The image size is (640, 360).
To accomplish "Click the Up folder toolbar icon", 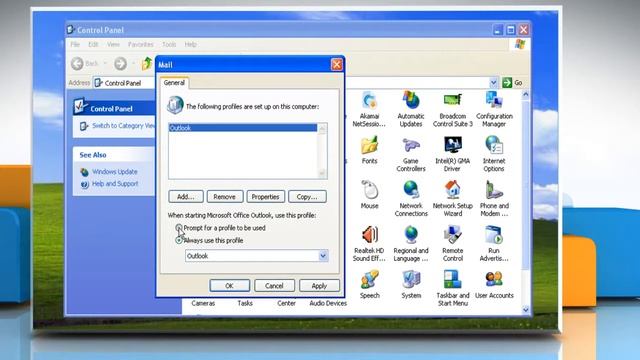I will pyautogui.click(x=147, y=64).
